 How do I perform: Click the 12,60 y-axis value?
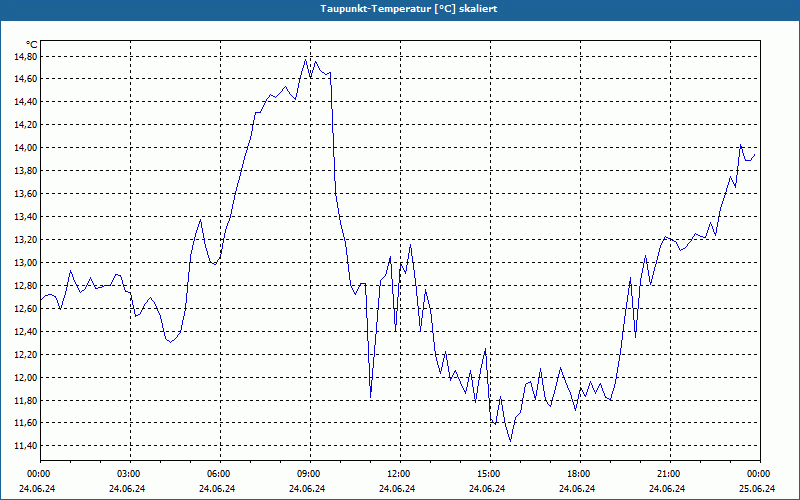25,309
